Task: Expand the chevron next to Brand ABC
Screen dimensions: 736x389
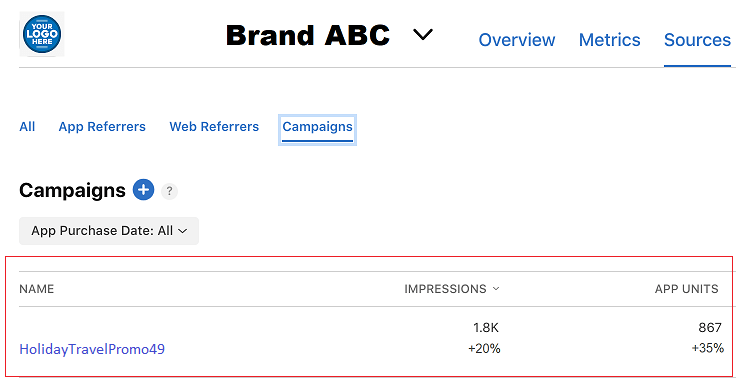Action: tap(422, 34)
